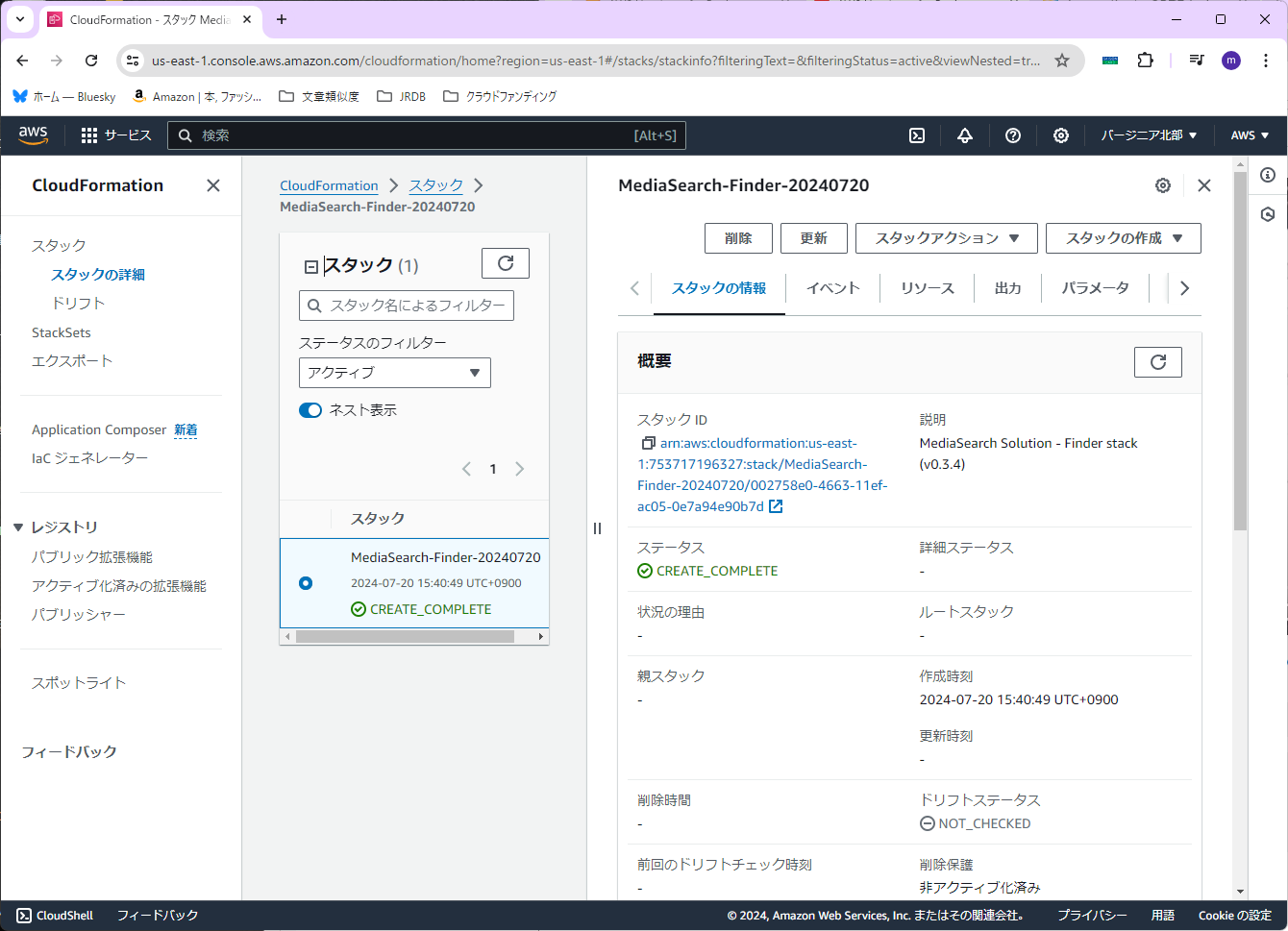1288x931 pixels.
Task: Click the page vertical scrollbar
Action: tap(1240, 351)
